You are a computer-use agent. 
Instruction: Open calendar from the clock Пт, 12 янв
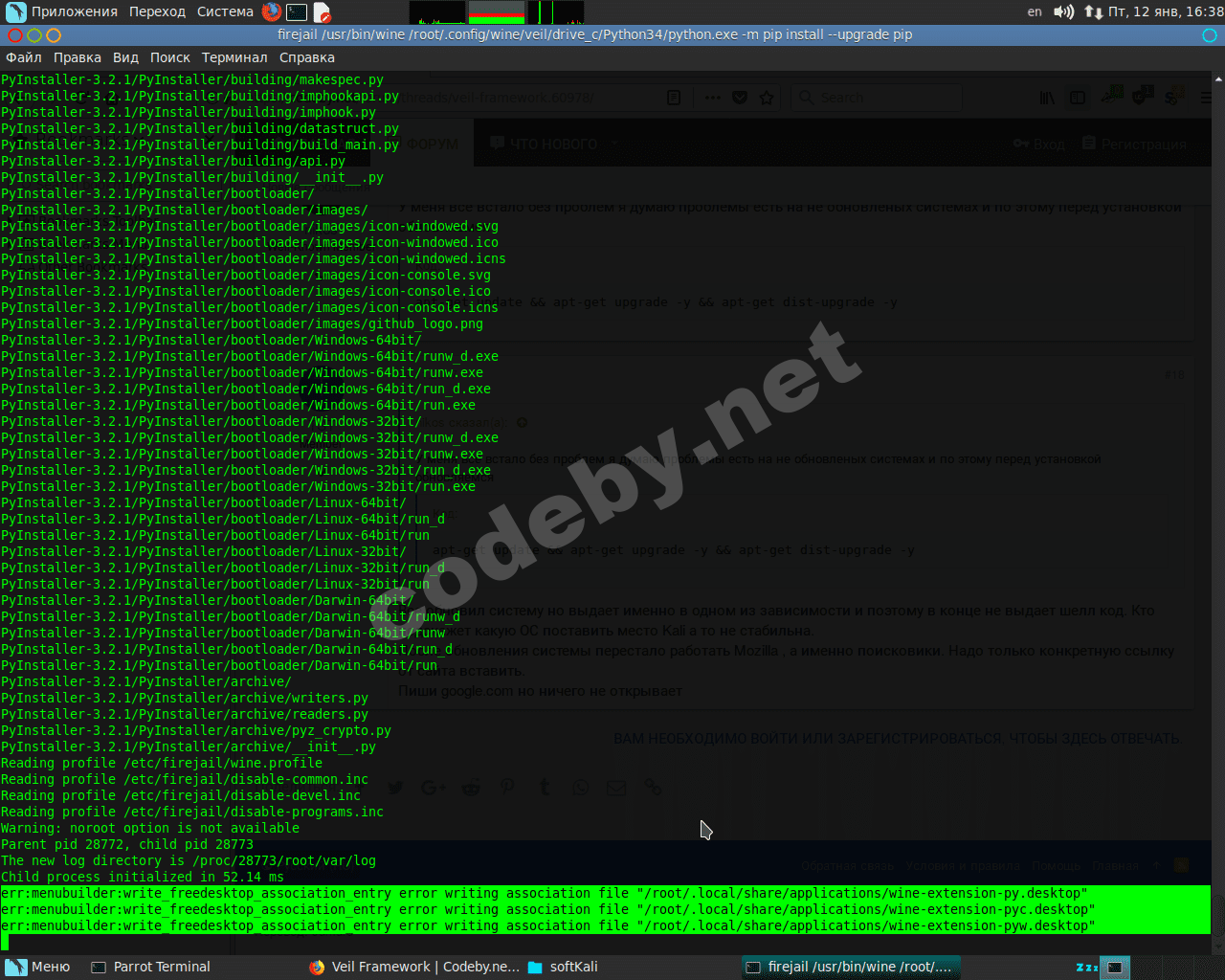(x=1166, y=12)
